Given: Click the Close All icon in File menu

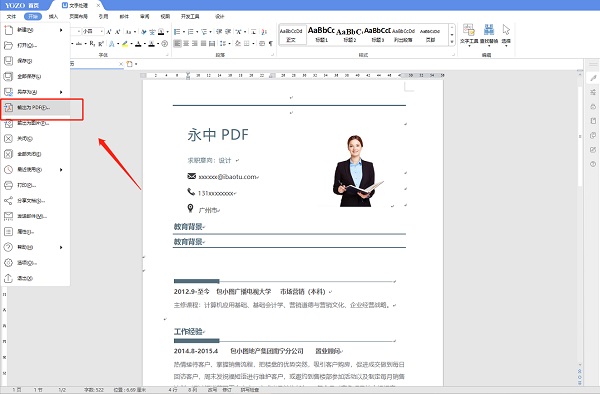Looking at the screenshot, I should coord(8,154).
